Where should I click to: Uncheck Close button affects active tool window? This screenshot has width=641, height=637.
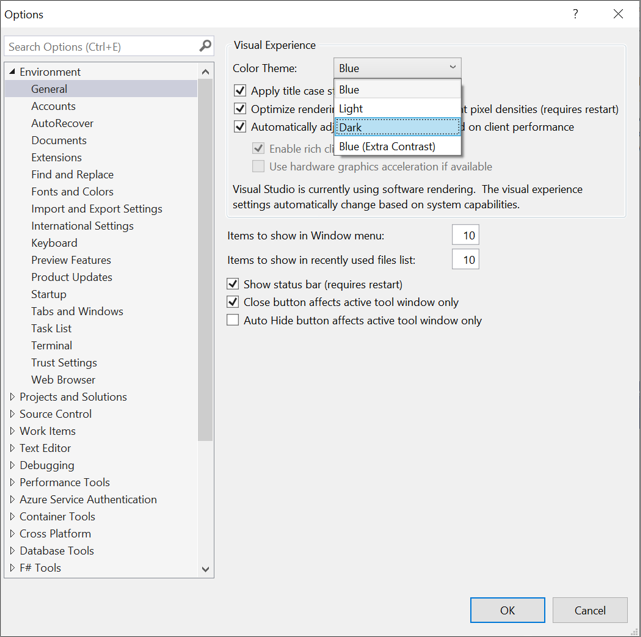pyautogui.click(x=233, y=302)
